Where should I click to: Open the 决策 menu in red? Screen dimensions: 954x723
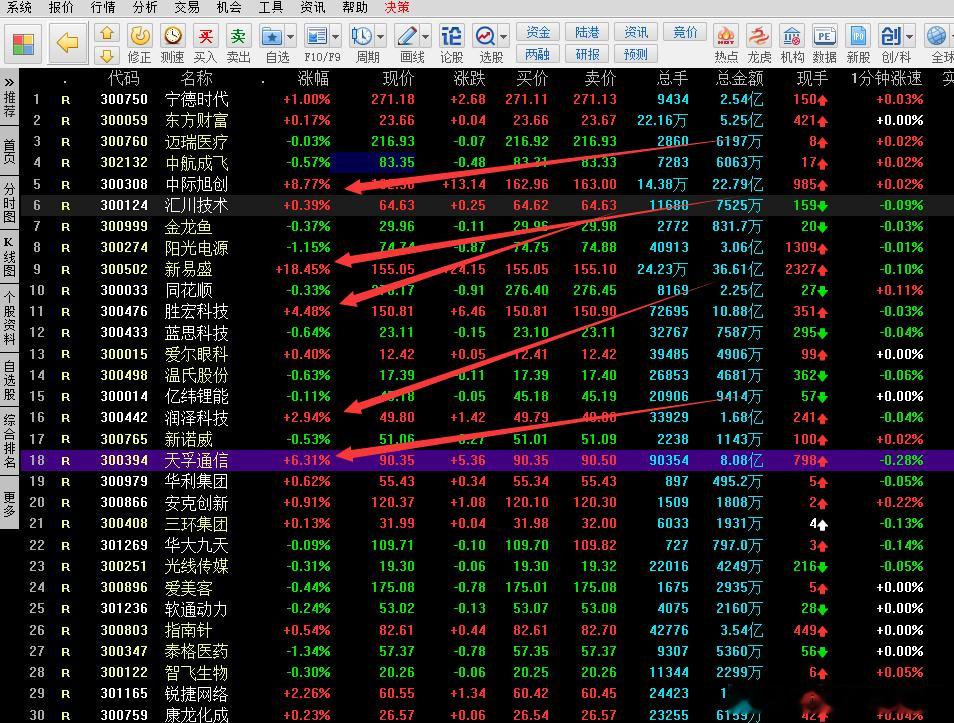397,7
